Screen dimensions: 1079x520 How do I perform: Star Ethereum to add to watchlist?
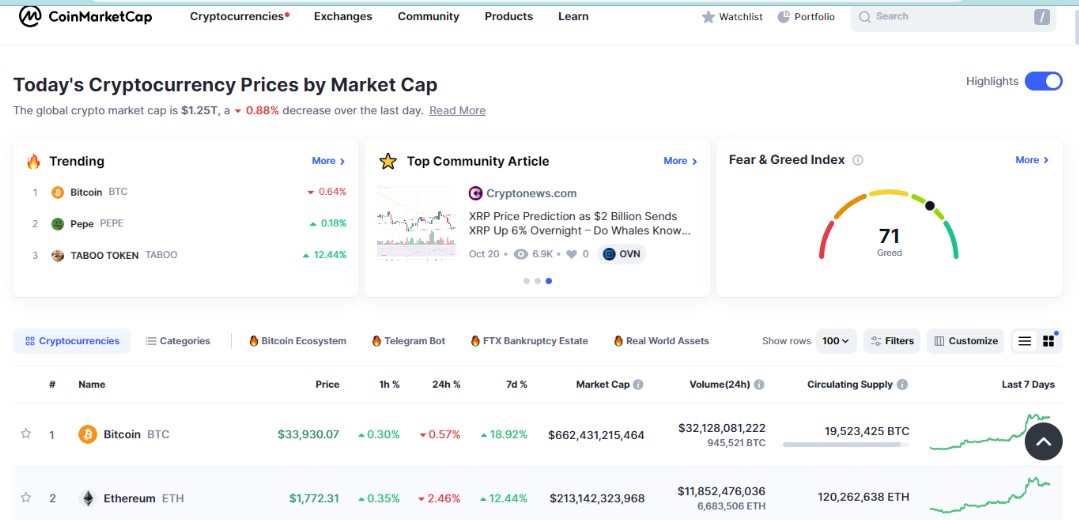pyautogui.click(x=26, y=497)
